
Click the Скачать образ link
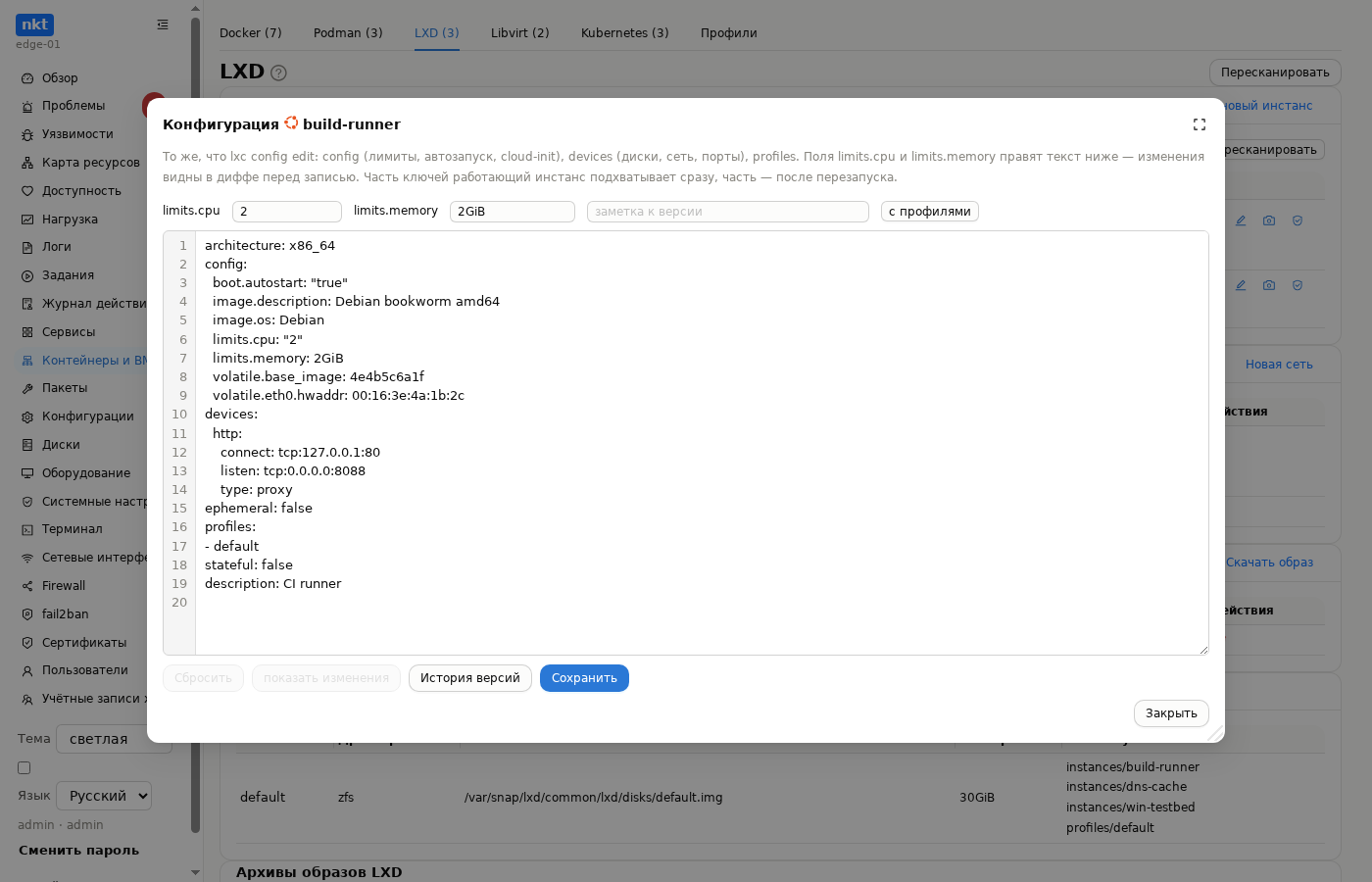(x=1269, y=563)
